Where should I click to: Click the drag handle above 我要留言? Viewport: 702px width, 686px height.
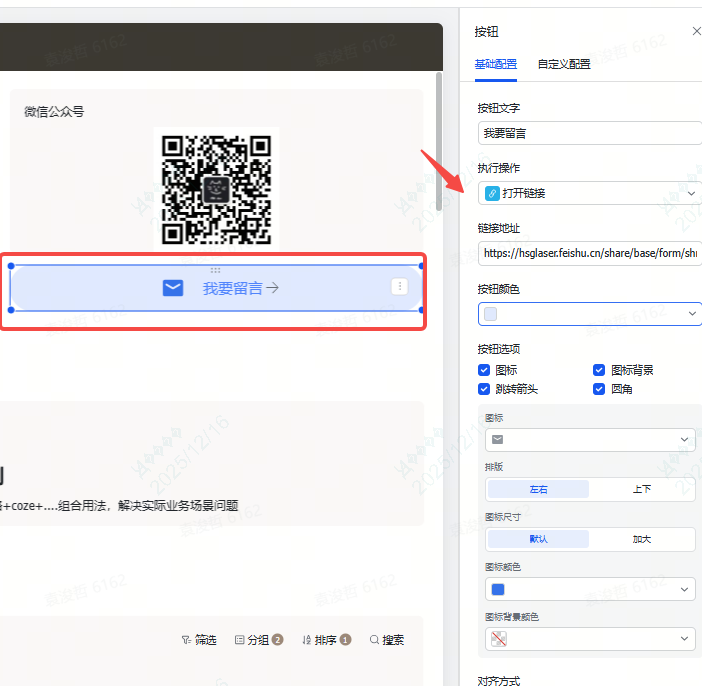coord(215,270)
